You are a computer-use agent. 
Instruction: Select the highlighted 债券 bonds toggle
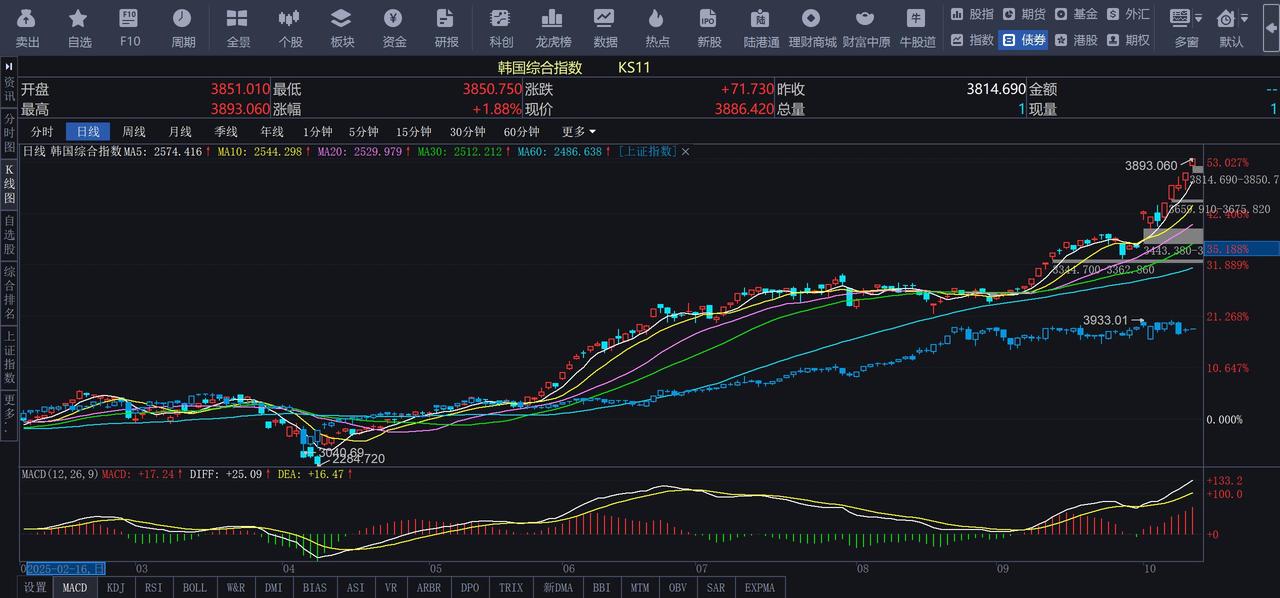click(1024, 40)
